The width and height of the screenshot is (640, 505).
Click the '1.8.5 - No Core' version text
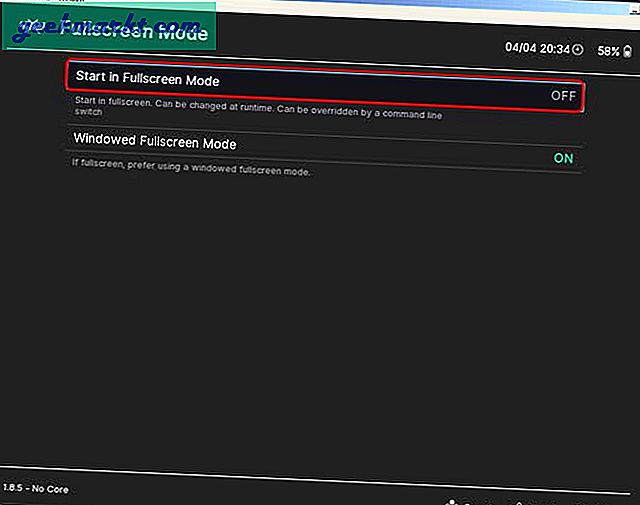36,488
